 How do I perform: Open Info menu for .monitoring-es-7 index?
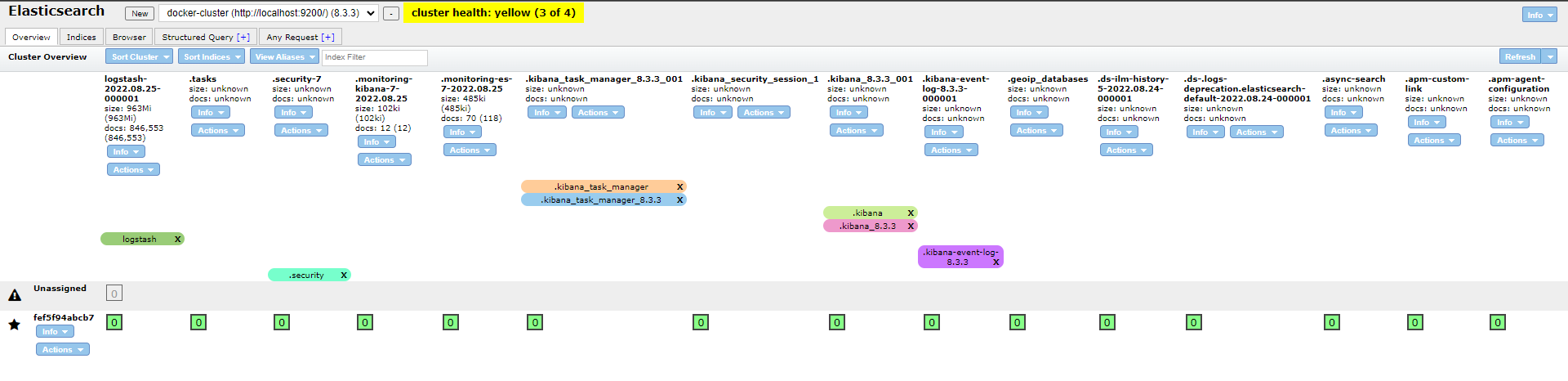click(x=462, y=132)
